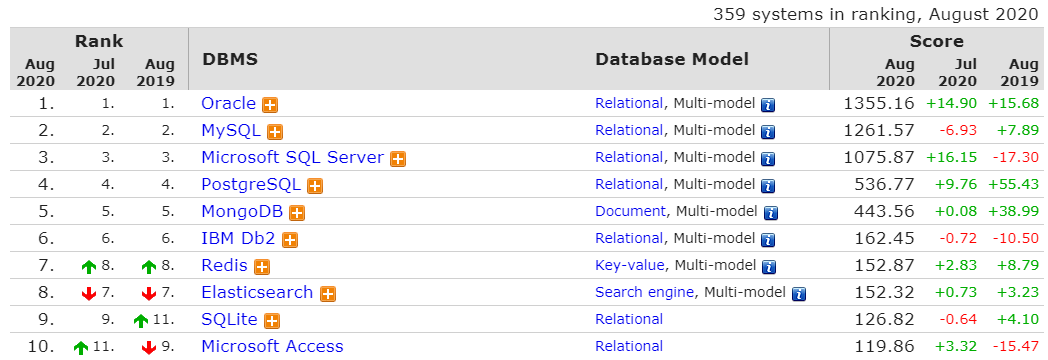Open the Microsoft Access link
This screenshot has width=1048, height=360.
272,346
